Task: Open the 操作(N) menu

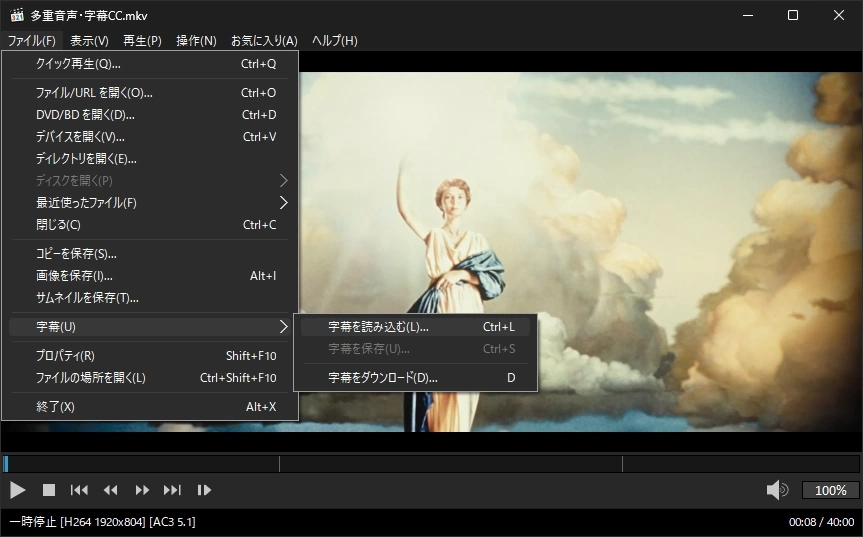Action: coord(196,41)
